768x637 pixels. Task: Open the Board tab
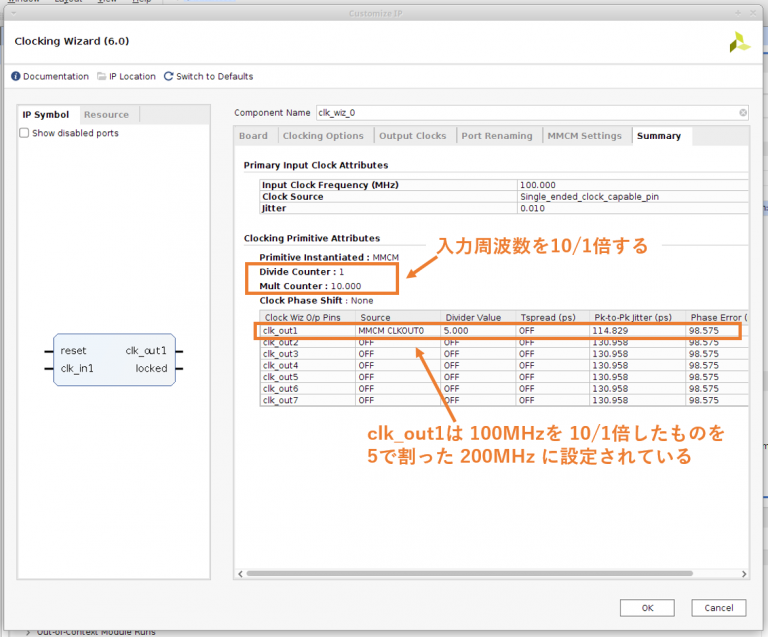tap(253, 136)
